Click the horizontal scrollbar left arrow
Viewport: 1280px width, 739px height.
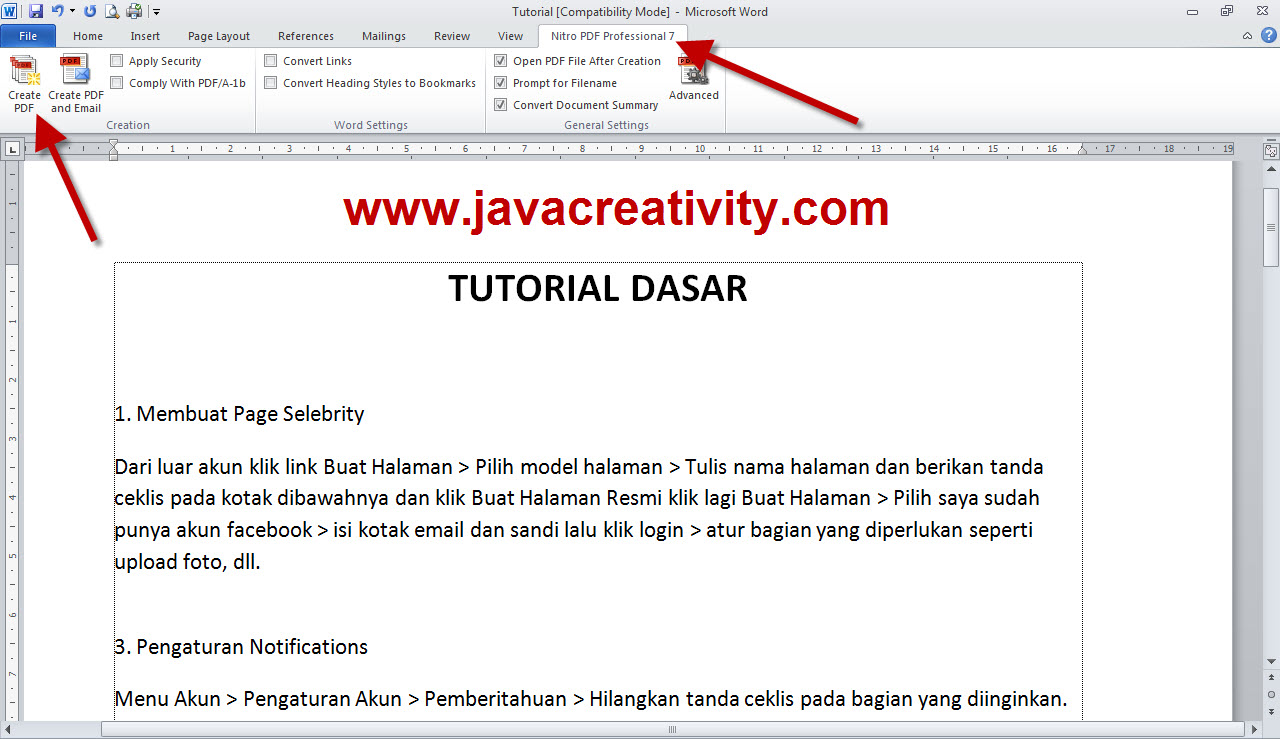10,729
